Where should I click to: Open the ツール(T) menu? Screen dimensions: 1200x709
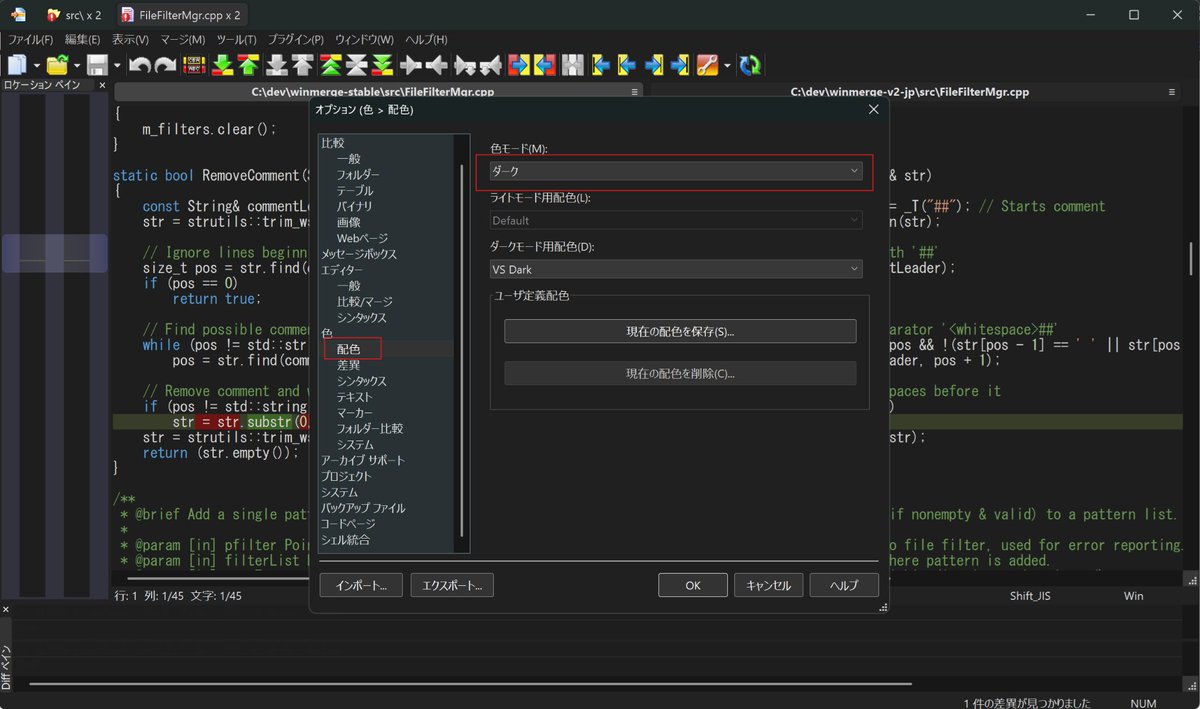point(236,39)
